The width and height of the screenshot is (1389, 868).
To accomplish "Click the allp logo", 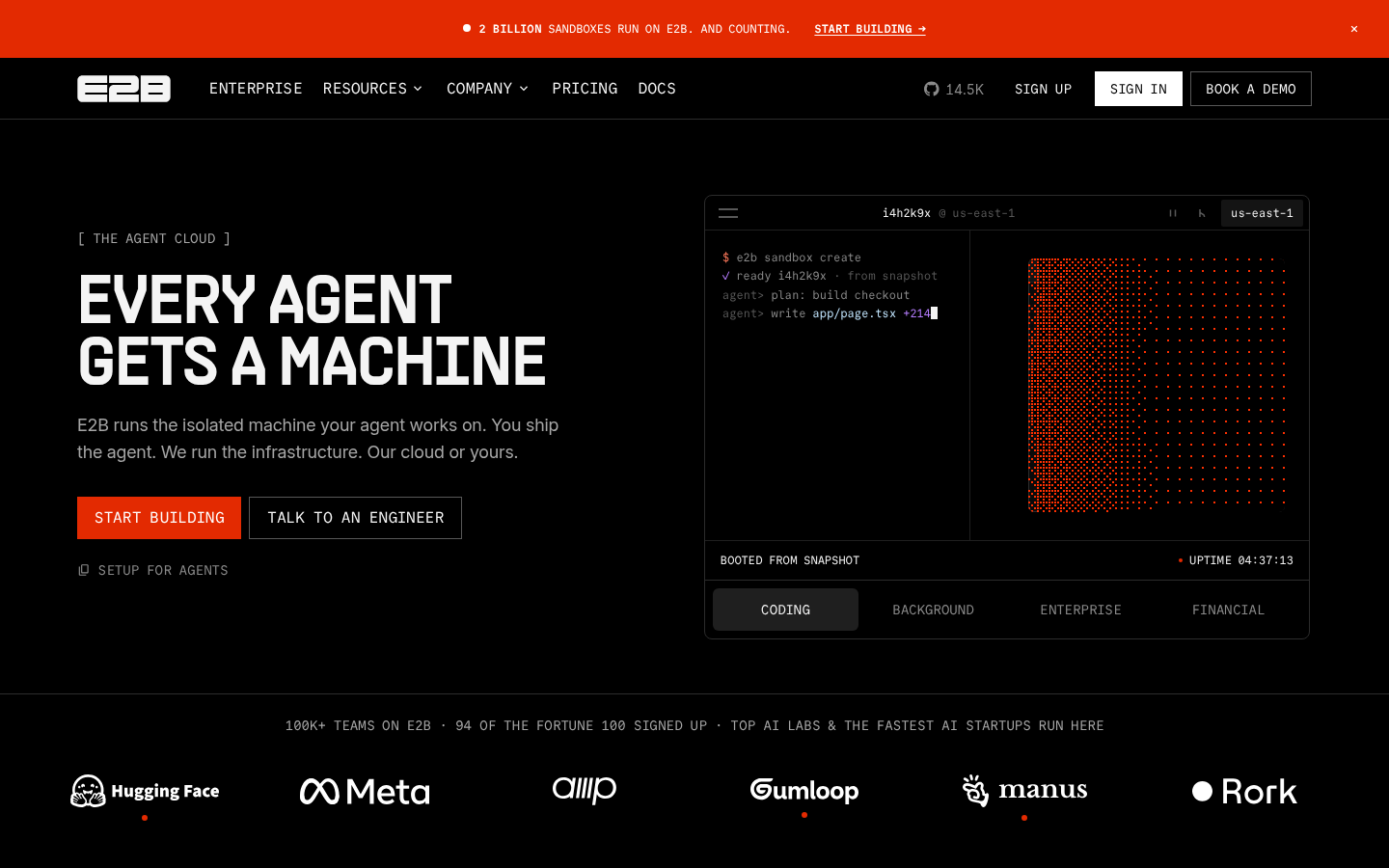I will (585, 790).
